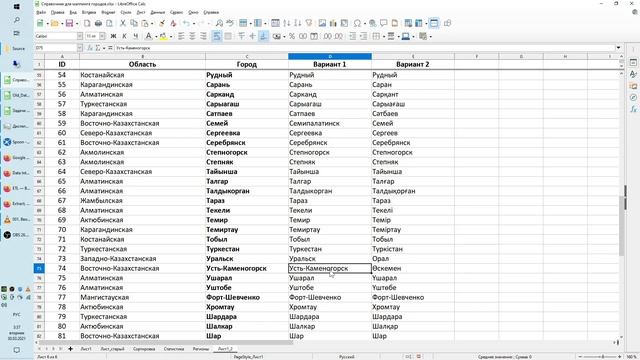
Task: Open font name dropdown arrow
Action: click(80, 36)
